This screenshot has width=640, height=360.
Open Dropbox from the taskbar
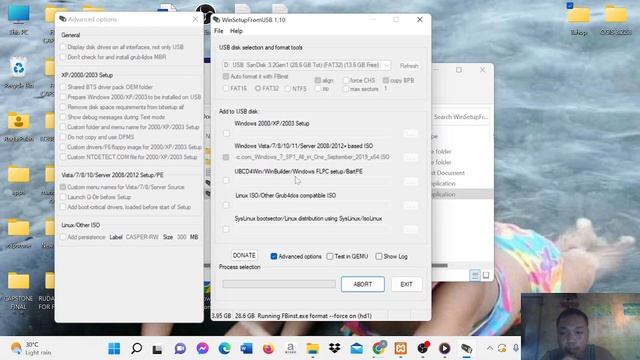point(335,348)
